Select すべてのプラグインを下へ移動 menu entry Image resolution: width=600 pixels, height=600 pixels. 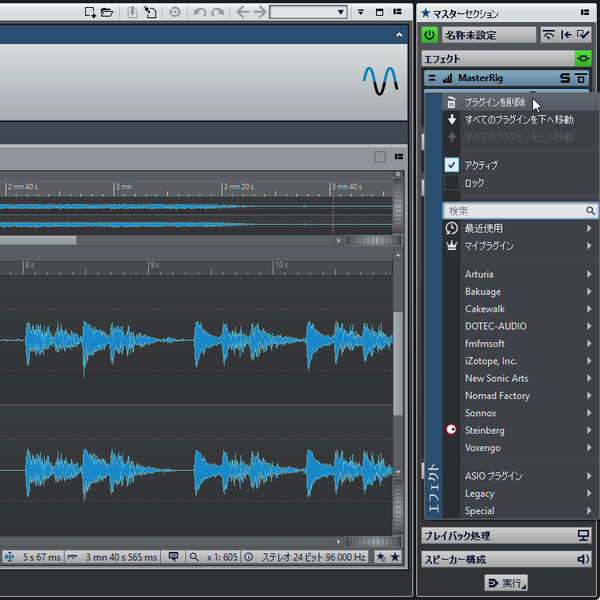tap(521, 120)
